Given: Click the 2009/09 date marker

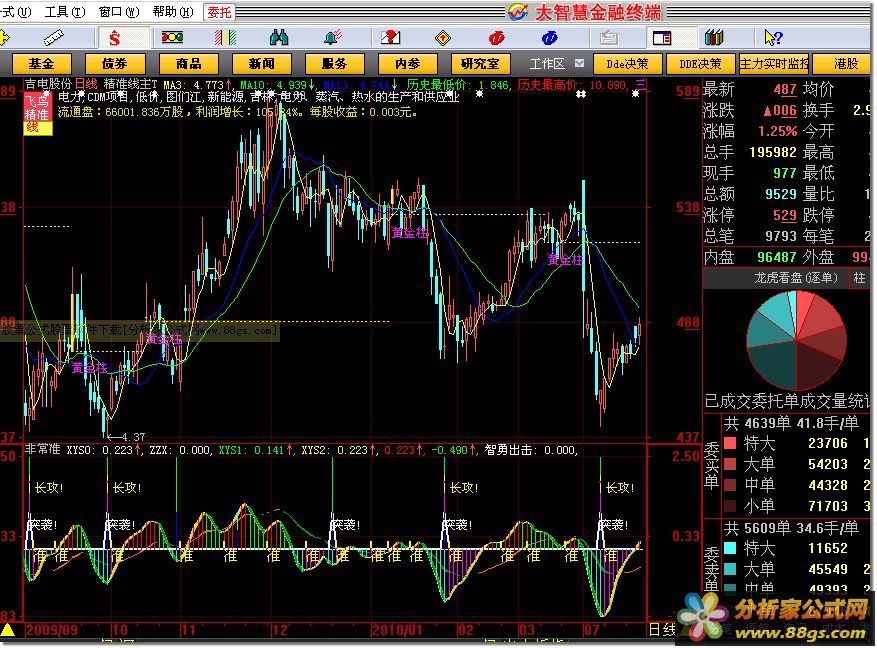Looking at the screenshot, I should [x=51, y=630].
